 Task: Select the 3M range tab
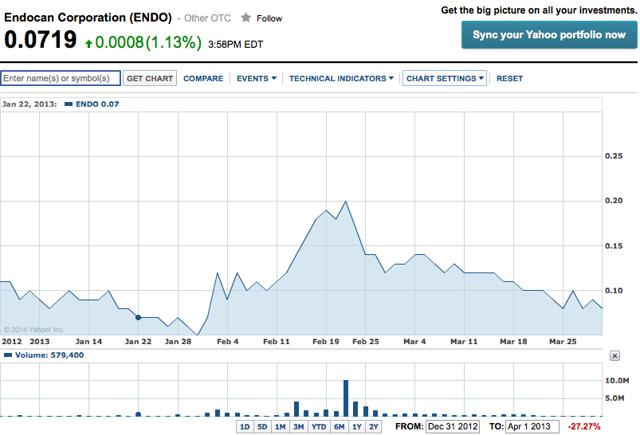coord(298,427)
